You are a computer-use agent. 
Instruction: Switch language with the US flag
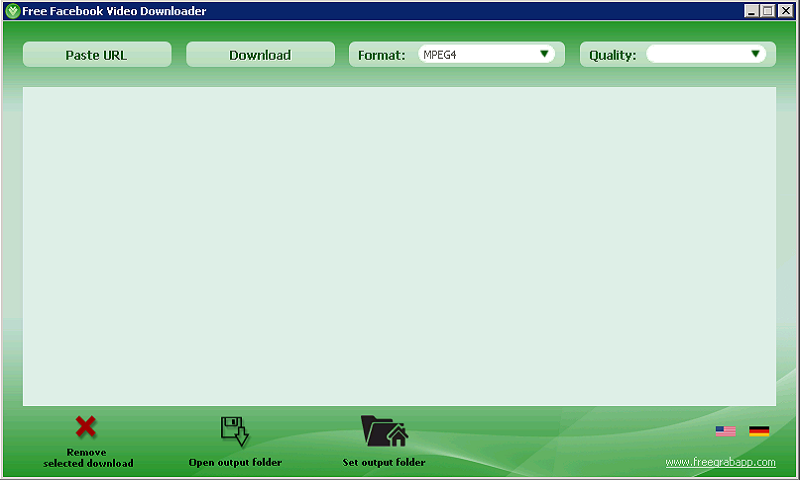click(x=725, y=431)
